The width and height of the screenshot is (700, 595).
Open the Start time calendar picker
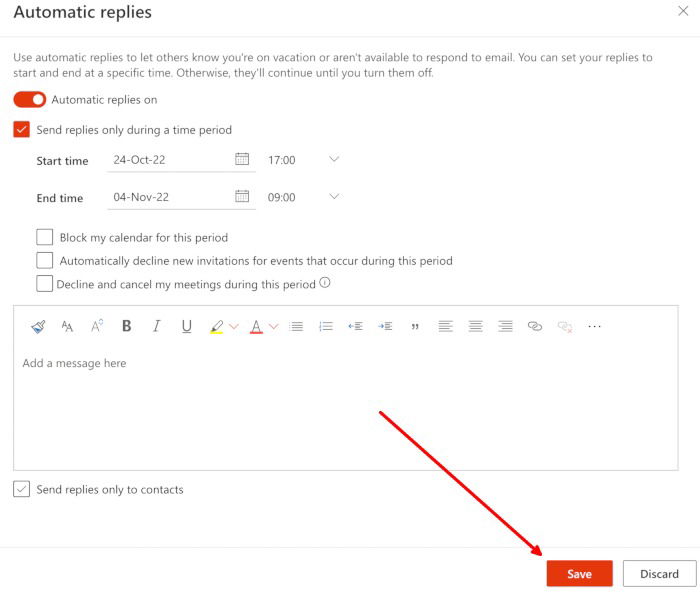(x=241, y=159)
